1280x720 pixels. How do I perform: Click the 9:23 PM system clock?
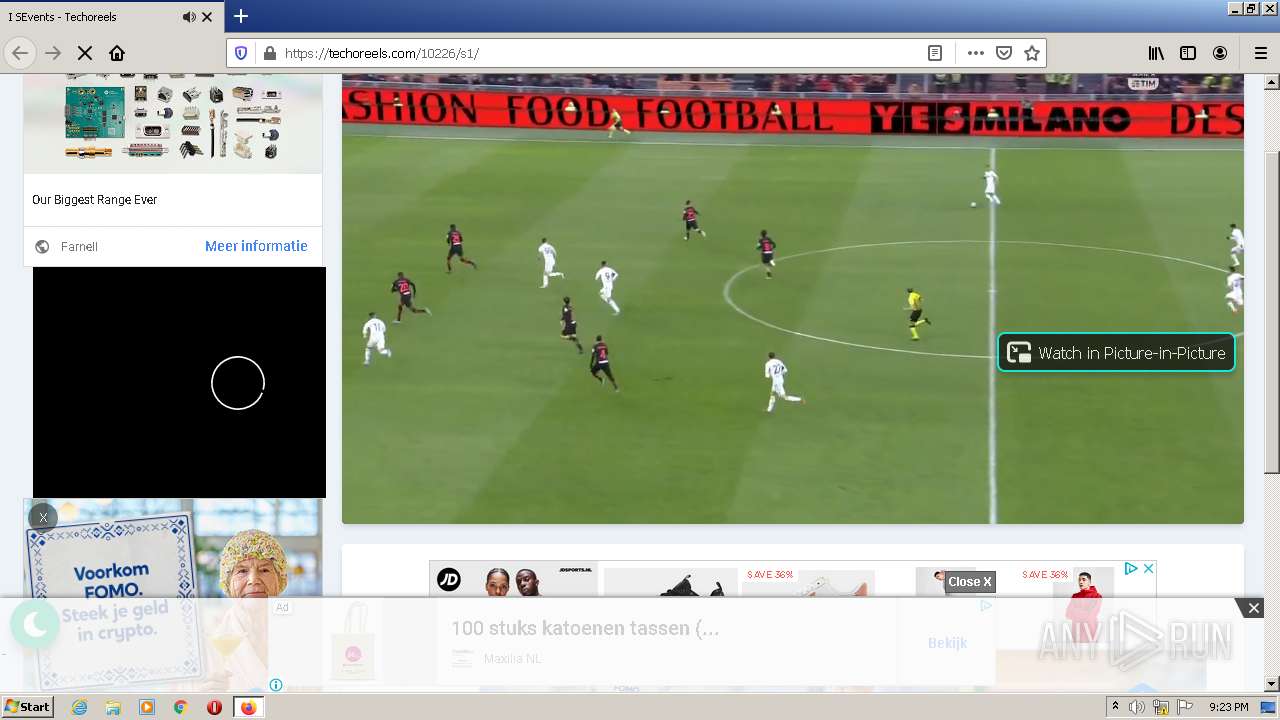[x=1229, y=707]
